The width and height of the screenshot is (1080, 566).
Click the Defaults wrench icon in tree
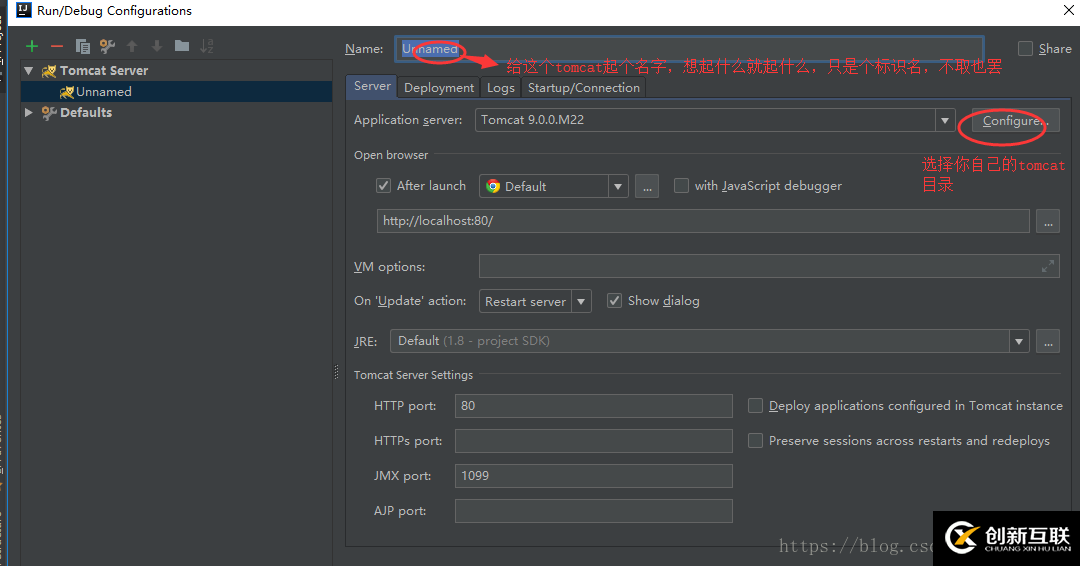[x=49, y=113]
